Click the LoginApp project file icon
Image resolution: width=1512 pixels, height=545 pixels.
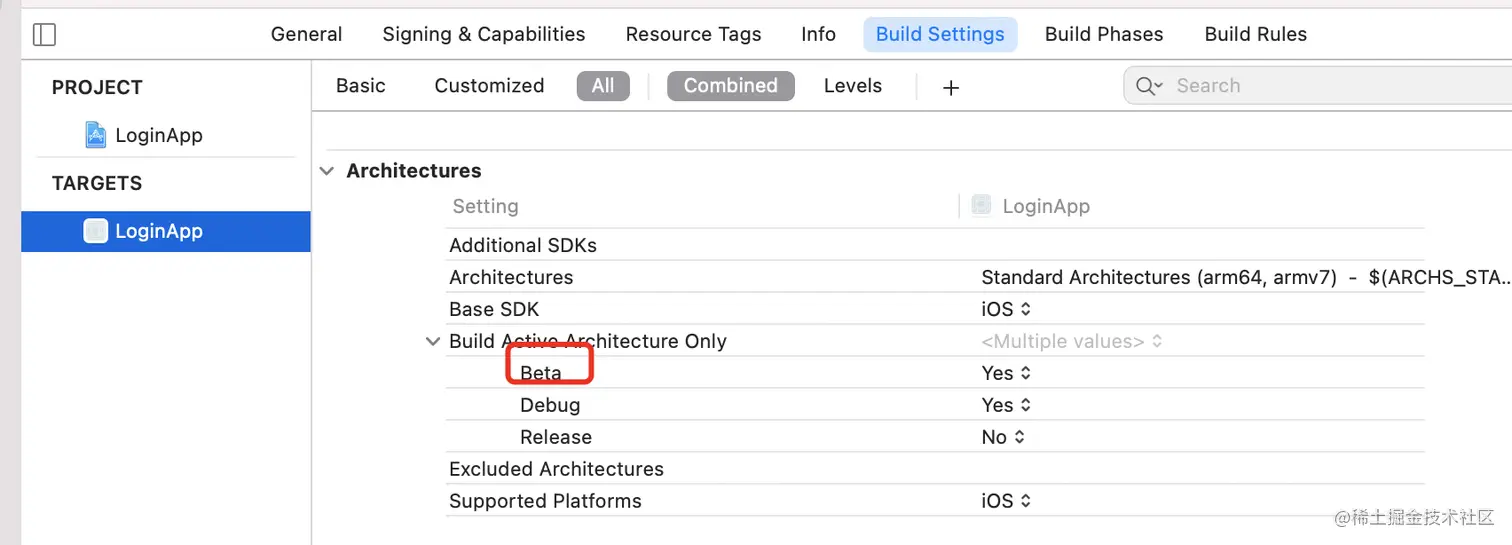[x=96, y=135]
